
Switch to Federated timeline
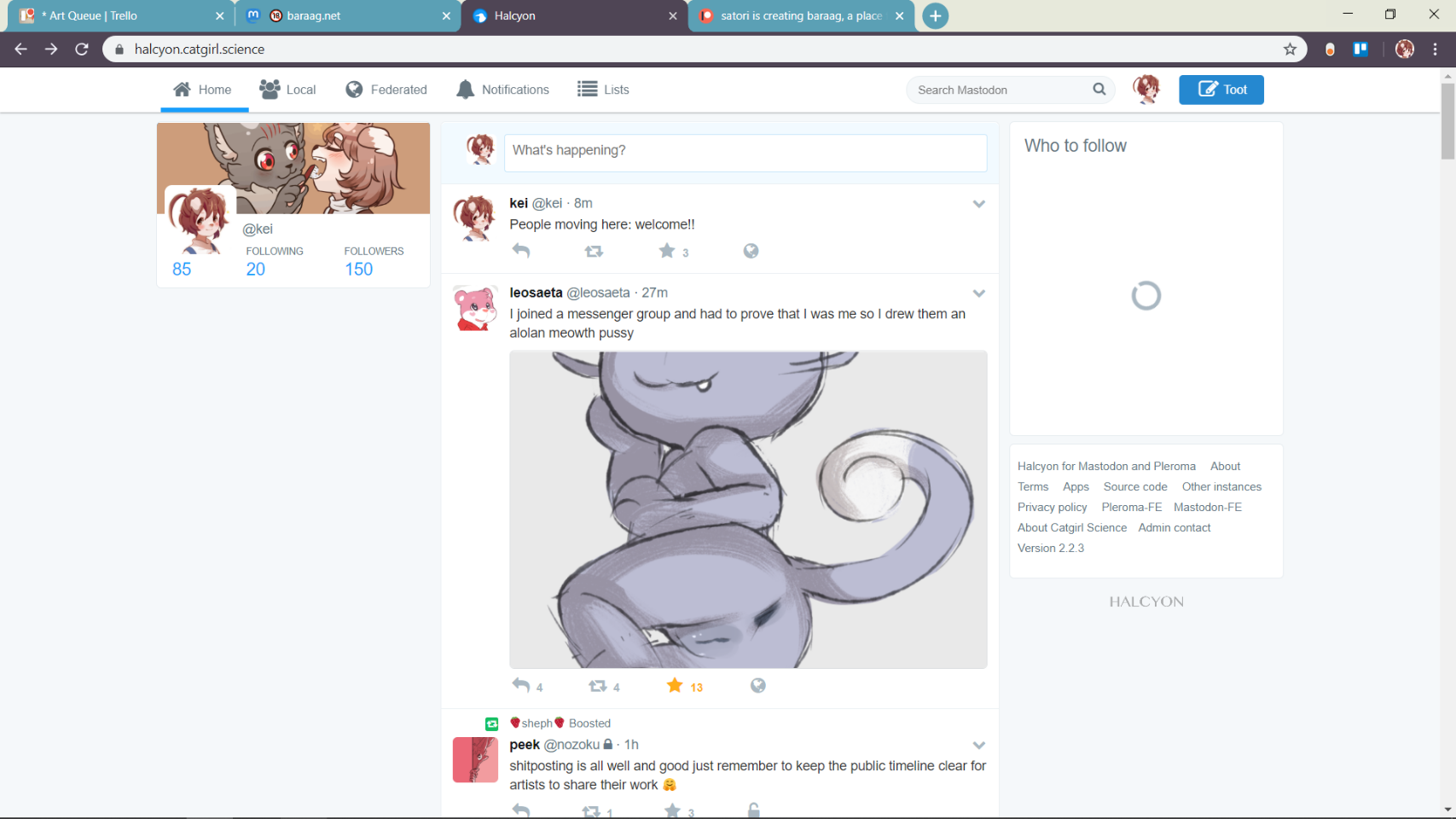click(386, 90)
